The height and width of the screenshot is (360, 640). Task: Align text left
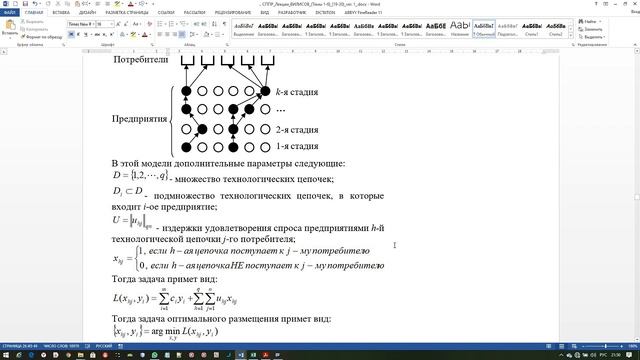(160, 34)
